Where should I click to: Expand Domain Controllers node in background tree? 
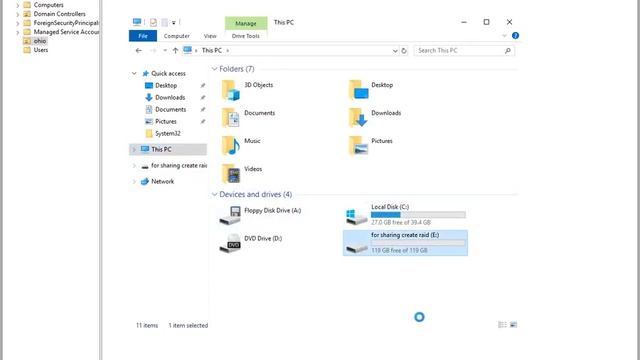tap(18, 14)
